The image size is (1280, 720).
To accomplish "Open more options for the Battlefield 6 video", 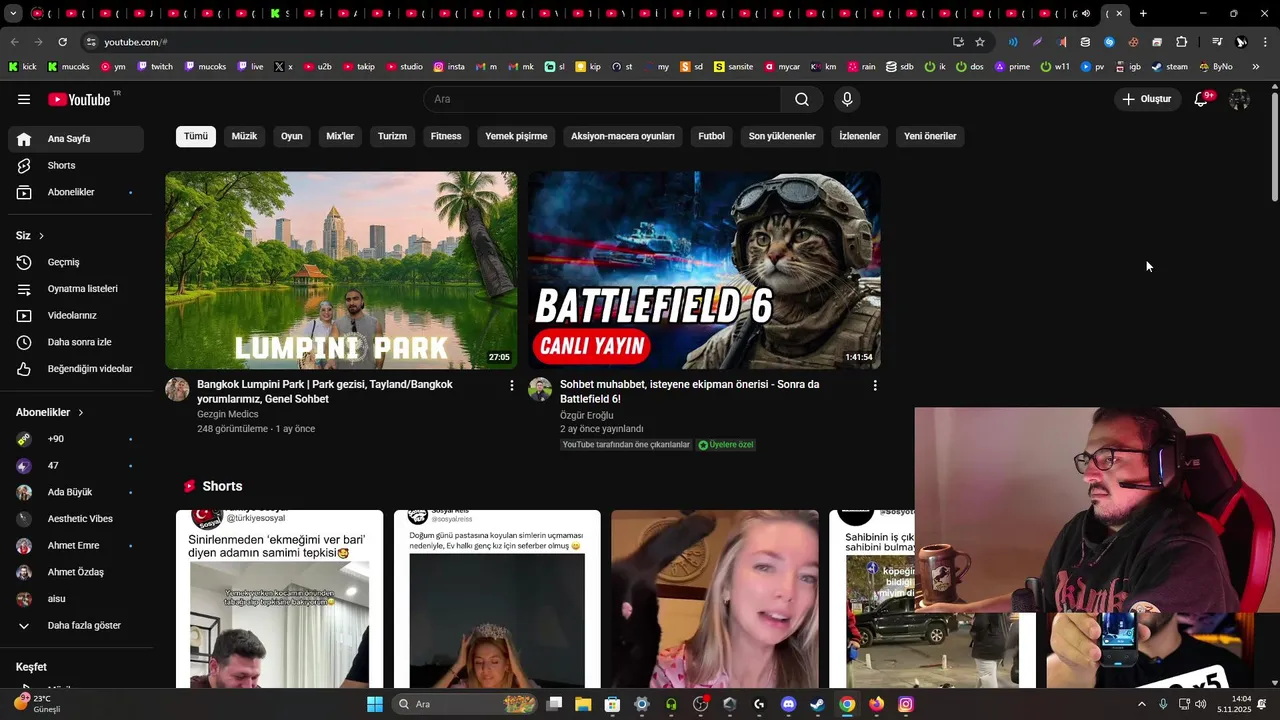I will click(x=875, y=385).
